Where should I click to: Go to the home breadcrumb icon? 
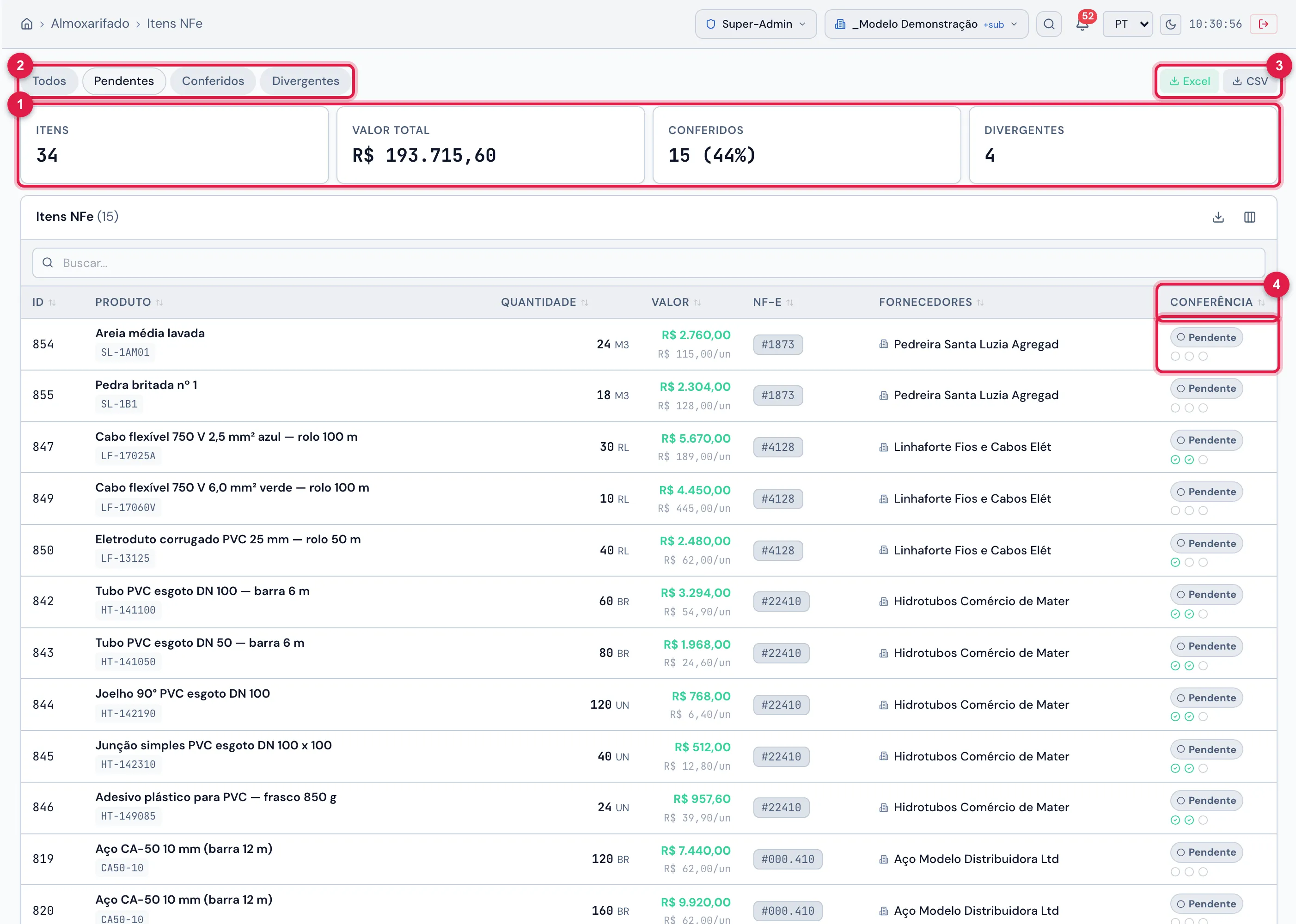[x=27, y=24]
